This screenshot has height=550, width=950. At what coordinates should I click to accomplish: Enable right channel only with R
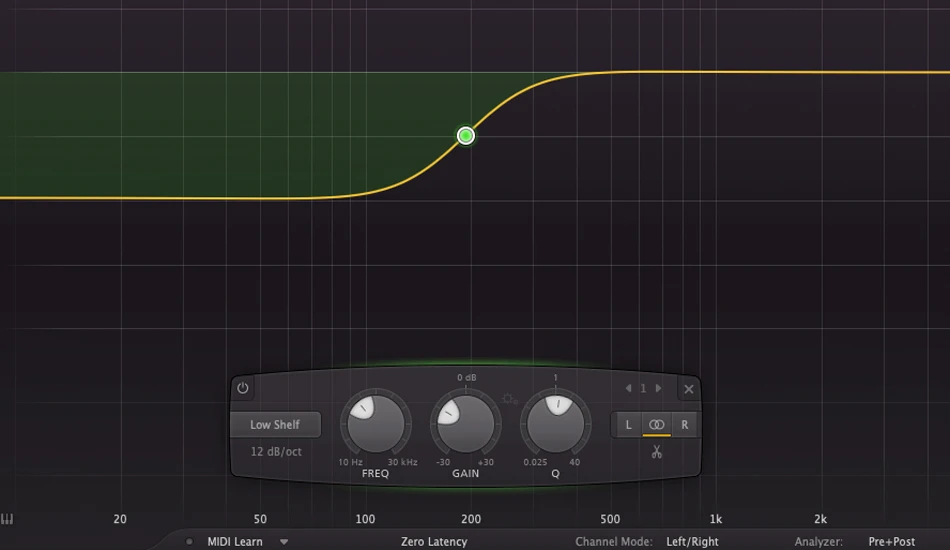(685, 425)
